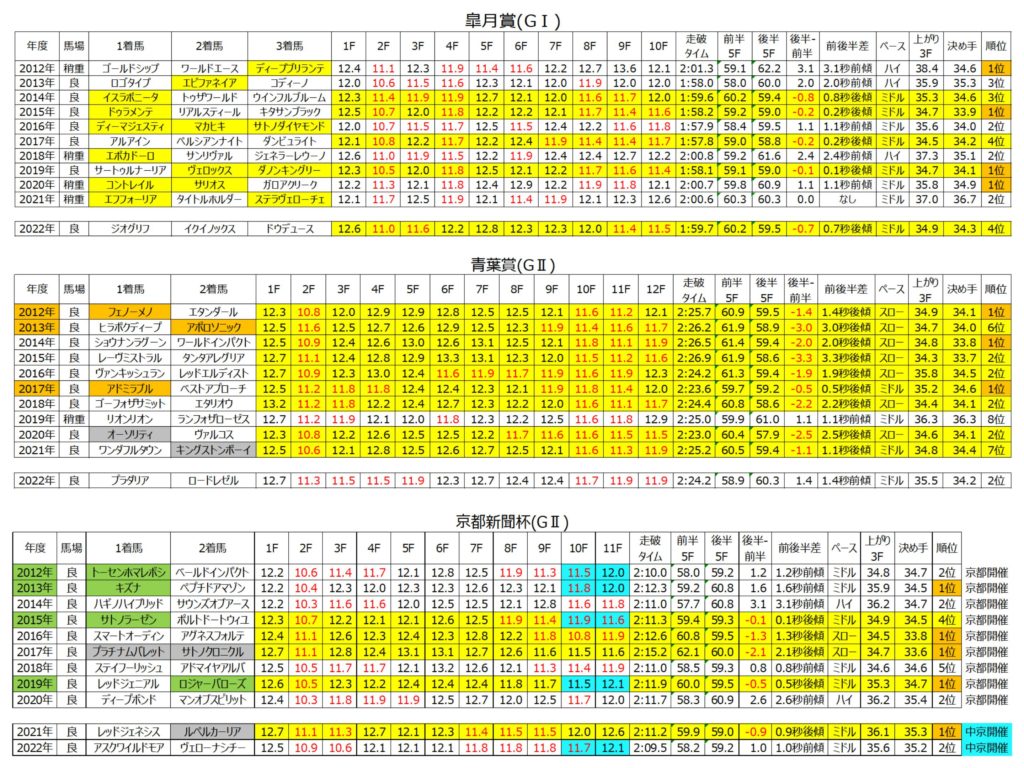Image resolution: width=1024 pixels, height=768 pixels.
Task: Click the gray ルペルカーリア cell
Action: coord(212,731)
